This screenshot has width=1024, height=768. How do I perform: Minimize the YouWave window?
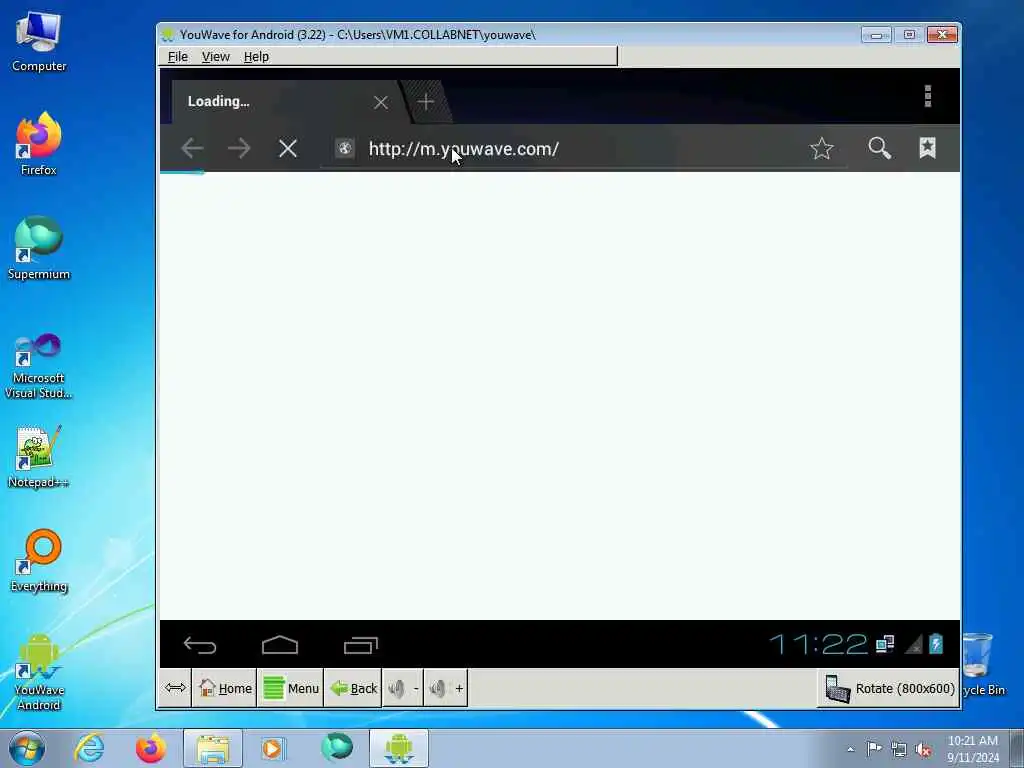click(x=876, y=35)
